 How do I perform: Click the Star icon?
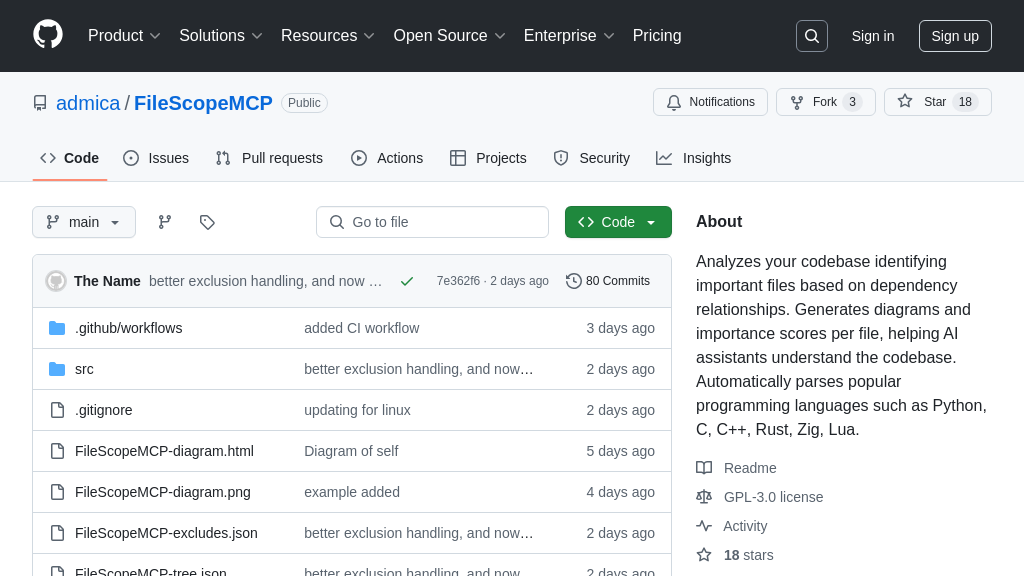coord(904,101)
